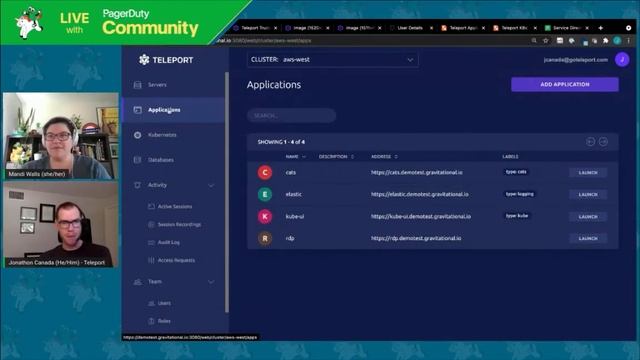Click the Active Sessions icon
640x360 pixels.
click(x=151, y=207)
